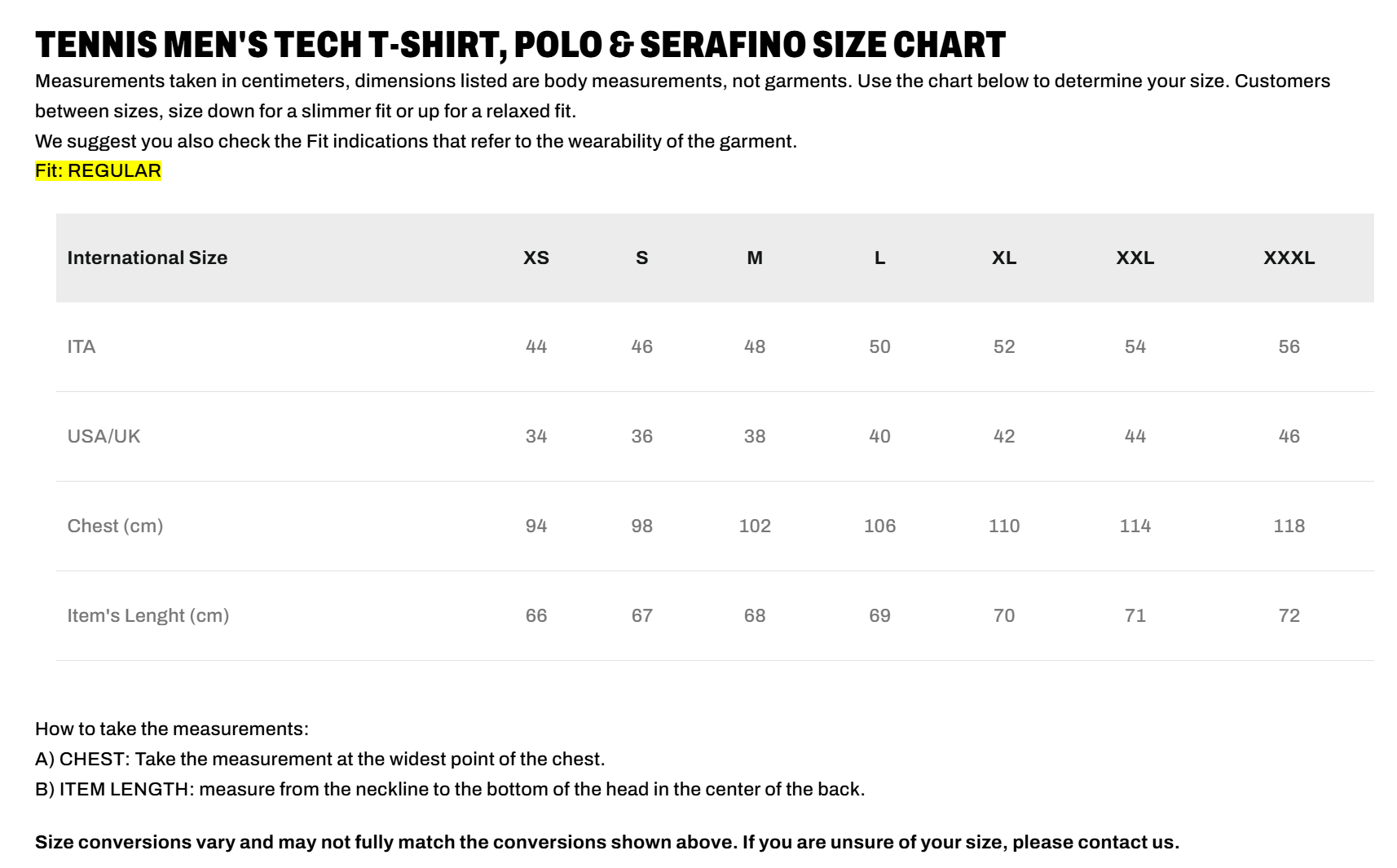1397x868 pixels.
Task: Select the XXXL size header
Action: coord(1289,258)
